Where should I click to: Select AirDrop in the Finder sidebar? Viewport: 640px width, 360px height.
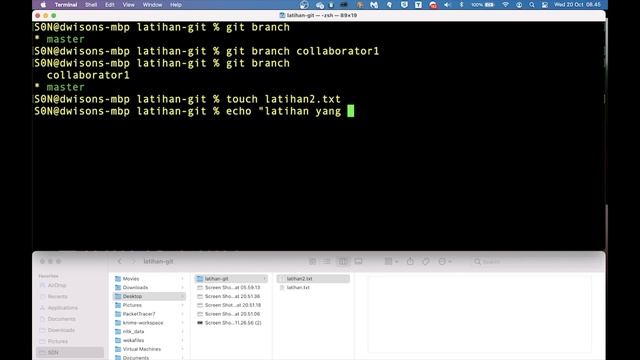[57, 285]
